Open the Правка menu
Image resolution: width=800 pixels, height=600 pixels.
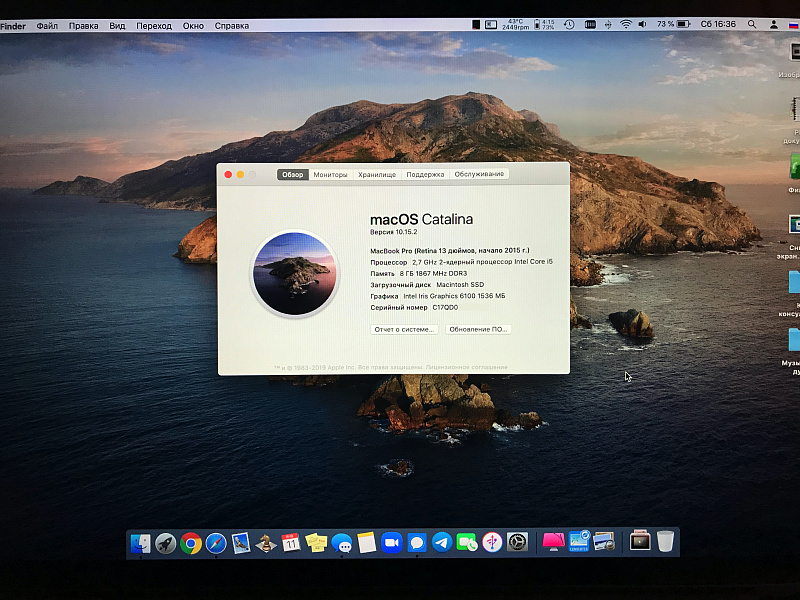[83, 25]
